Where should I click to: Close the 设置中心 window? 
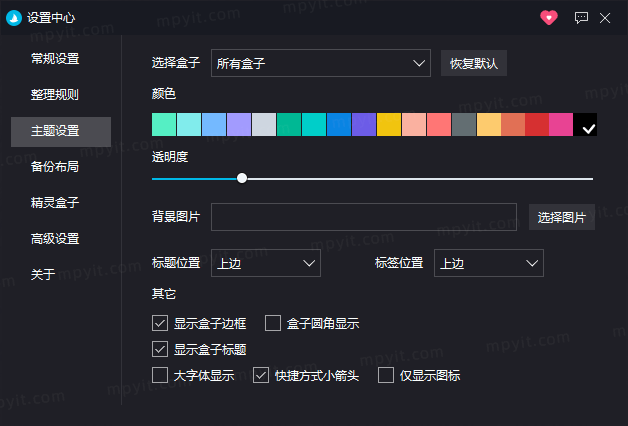point(605,18)
